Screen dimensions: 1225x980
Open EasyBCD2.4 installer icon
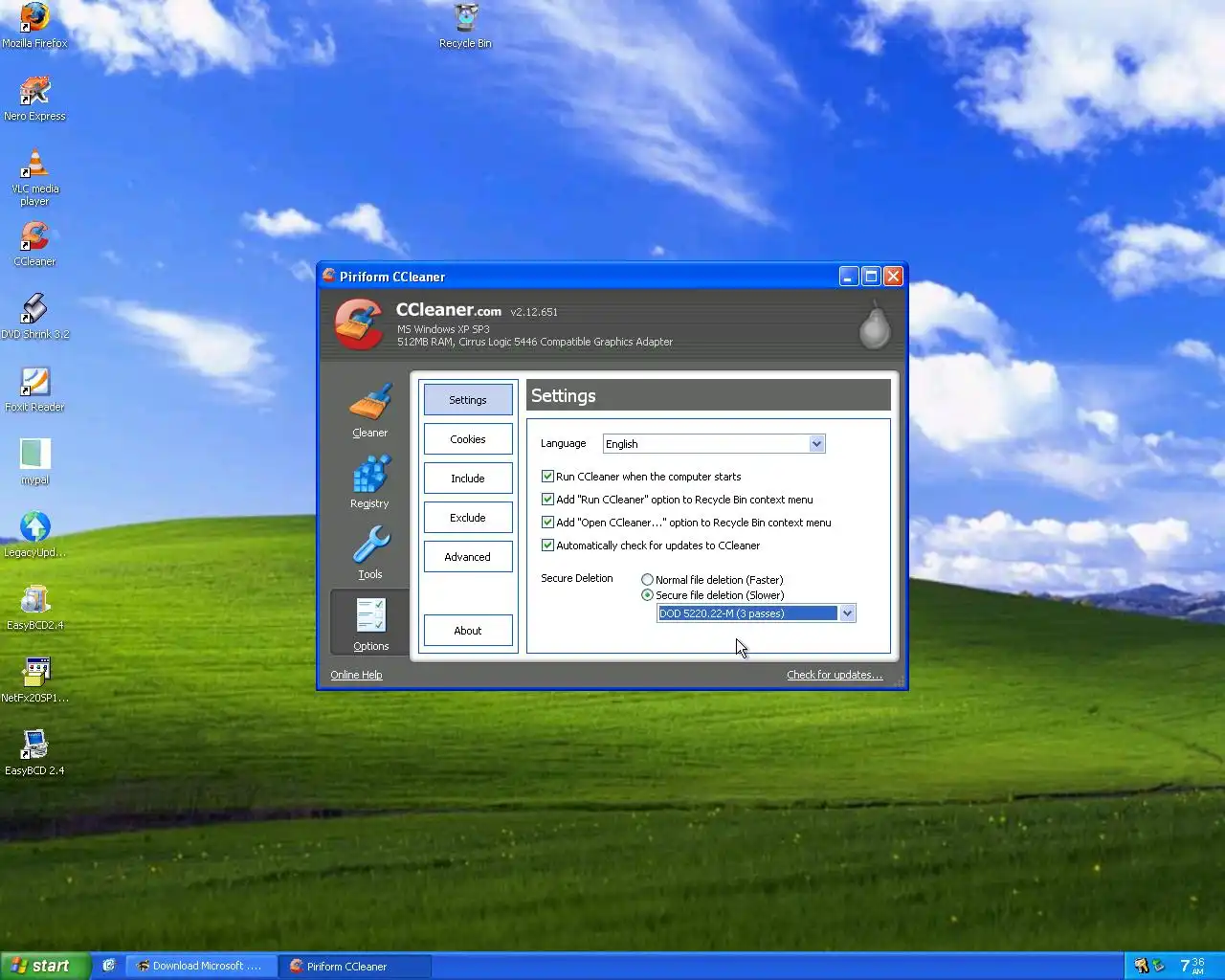34,608
